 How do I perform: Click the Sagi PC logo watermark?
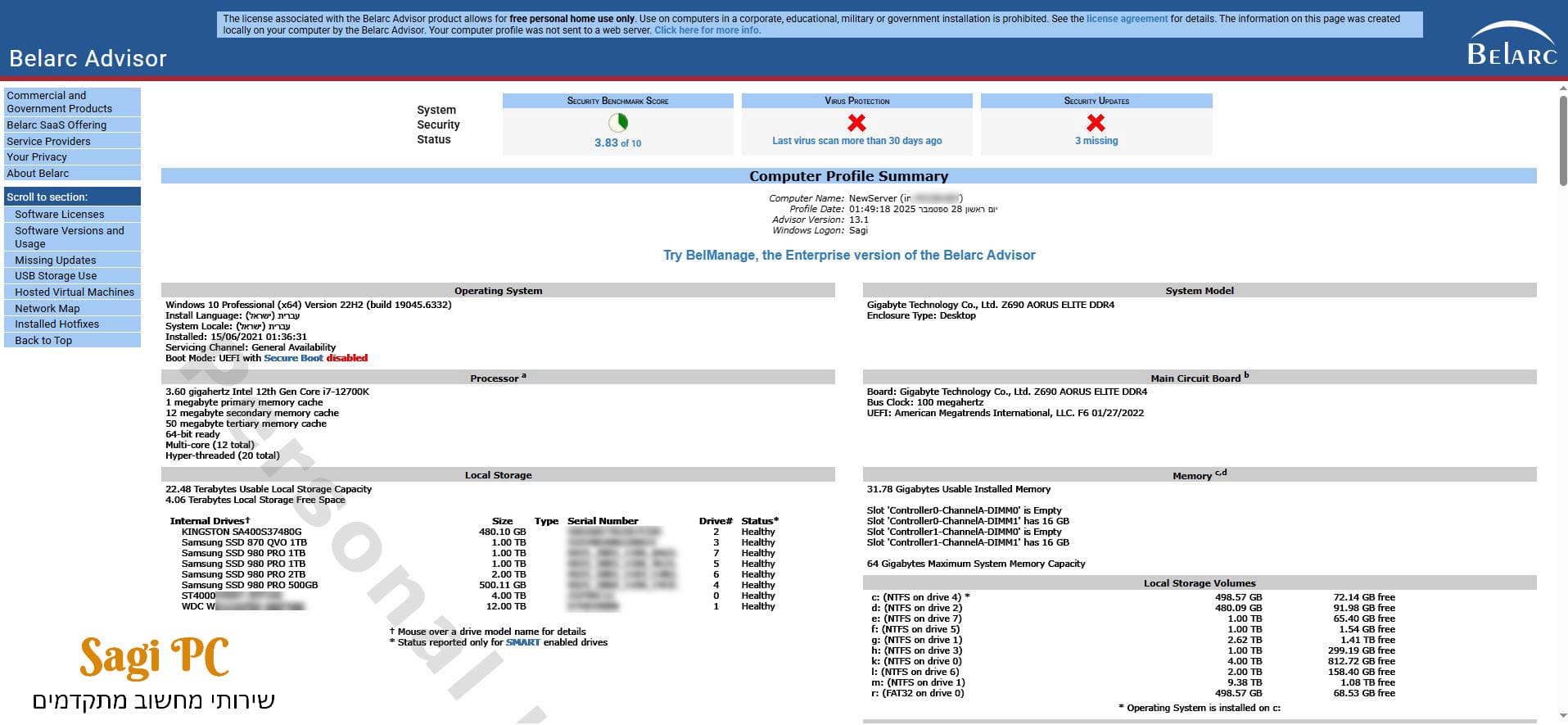coord(154,658)
